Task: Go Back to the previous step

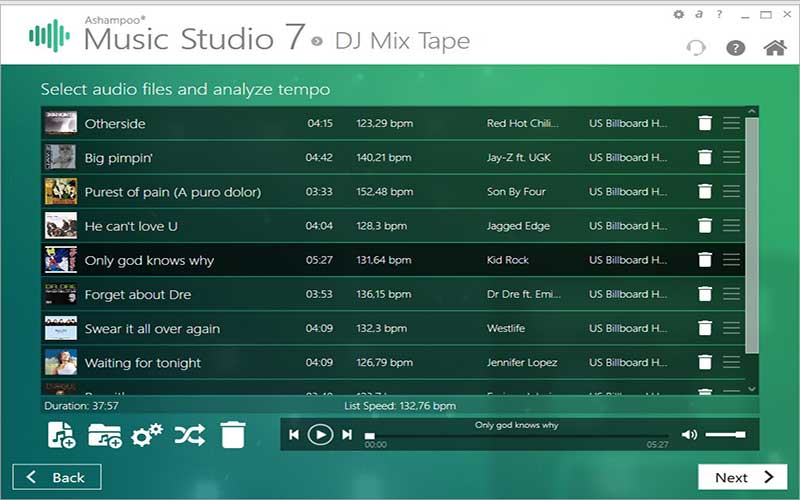Action: [x=57, y=477]
